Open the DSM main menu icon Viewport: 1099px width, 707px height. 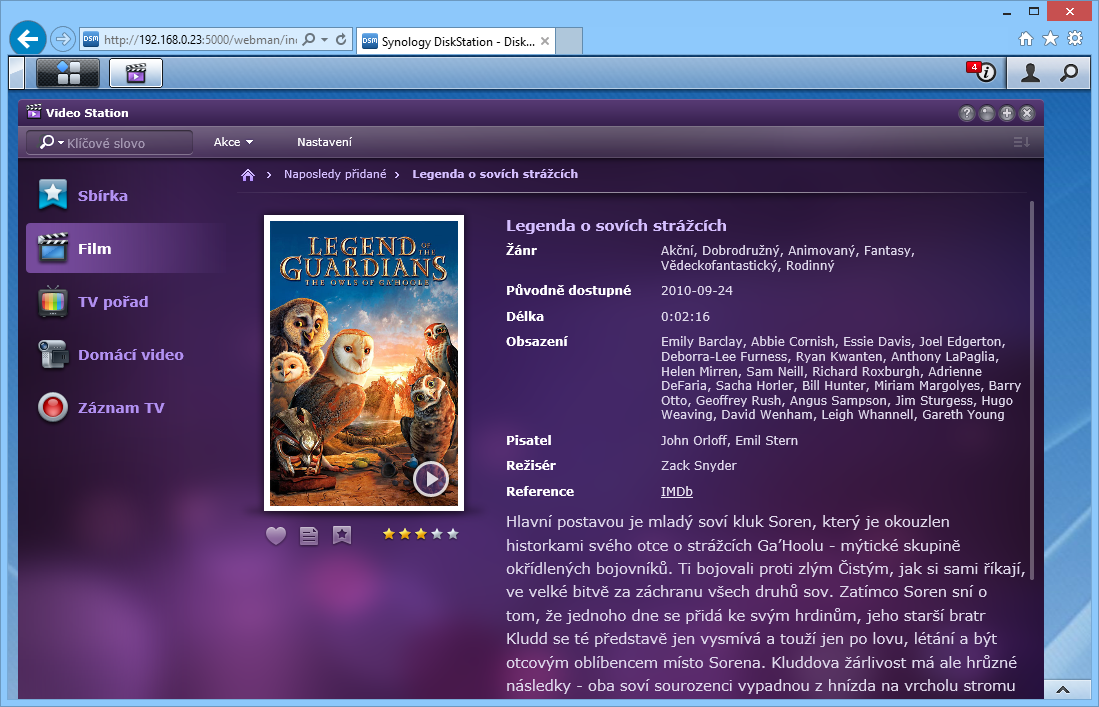tap(68, 72)
